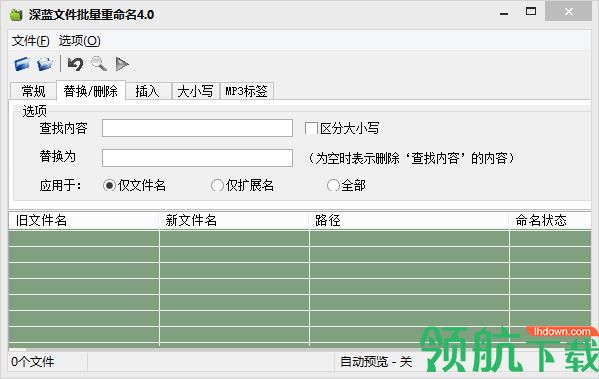Click the 旧文件名 column header
This screenshot has width=599, height=379.
pyautogui.click(x=84, y=220)
